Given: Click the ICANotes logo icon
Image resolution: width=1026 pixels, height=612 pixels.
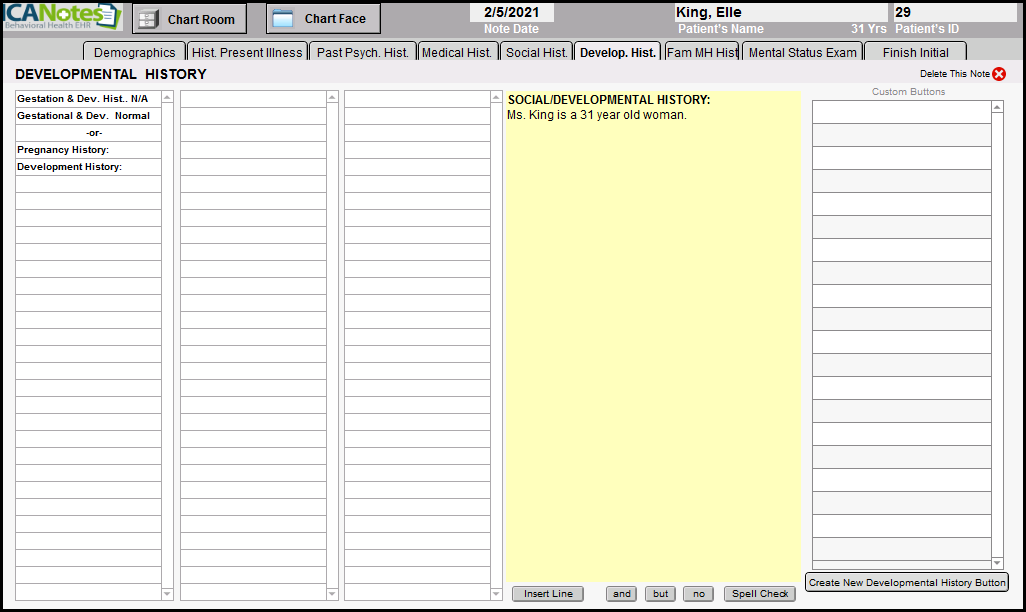Looking at the screenshot, I should tap(62, 17).
